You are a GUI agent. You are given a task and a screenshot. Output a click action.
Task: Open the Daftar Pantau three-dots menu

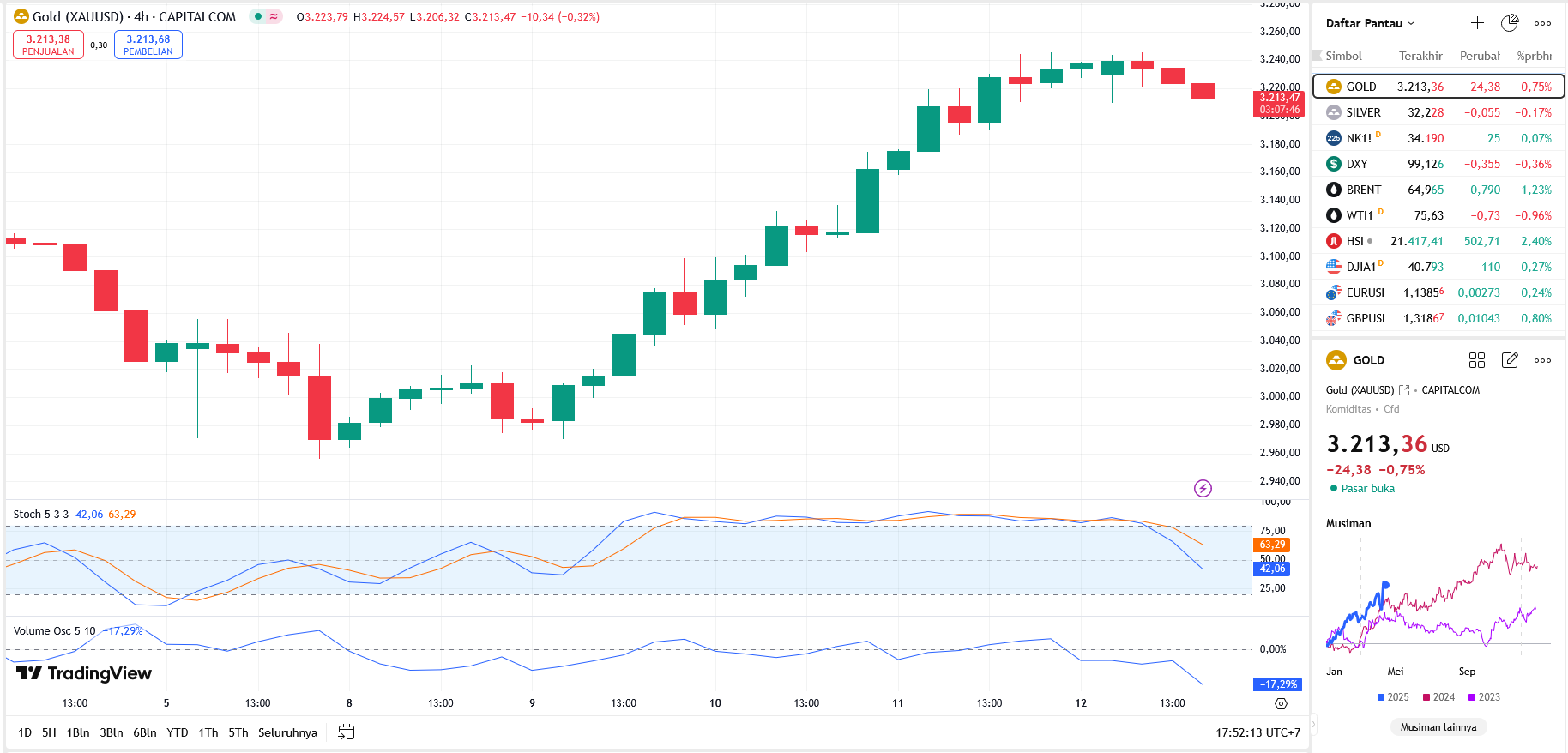[x=1542, y=23]
